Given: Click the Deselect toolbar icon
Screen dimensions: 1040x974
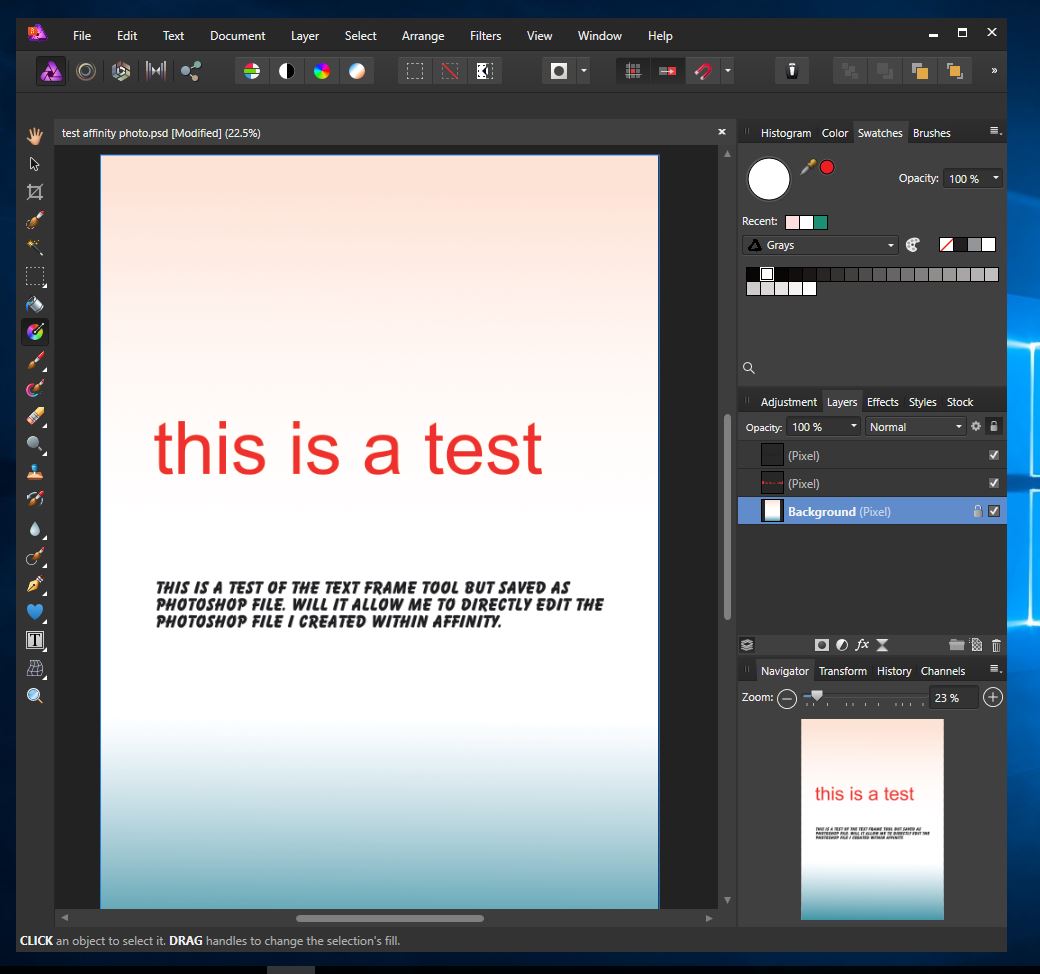Looking at the screenshot, I should [x=450, y=71].
